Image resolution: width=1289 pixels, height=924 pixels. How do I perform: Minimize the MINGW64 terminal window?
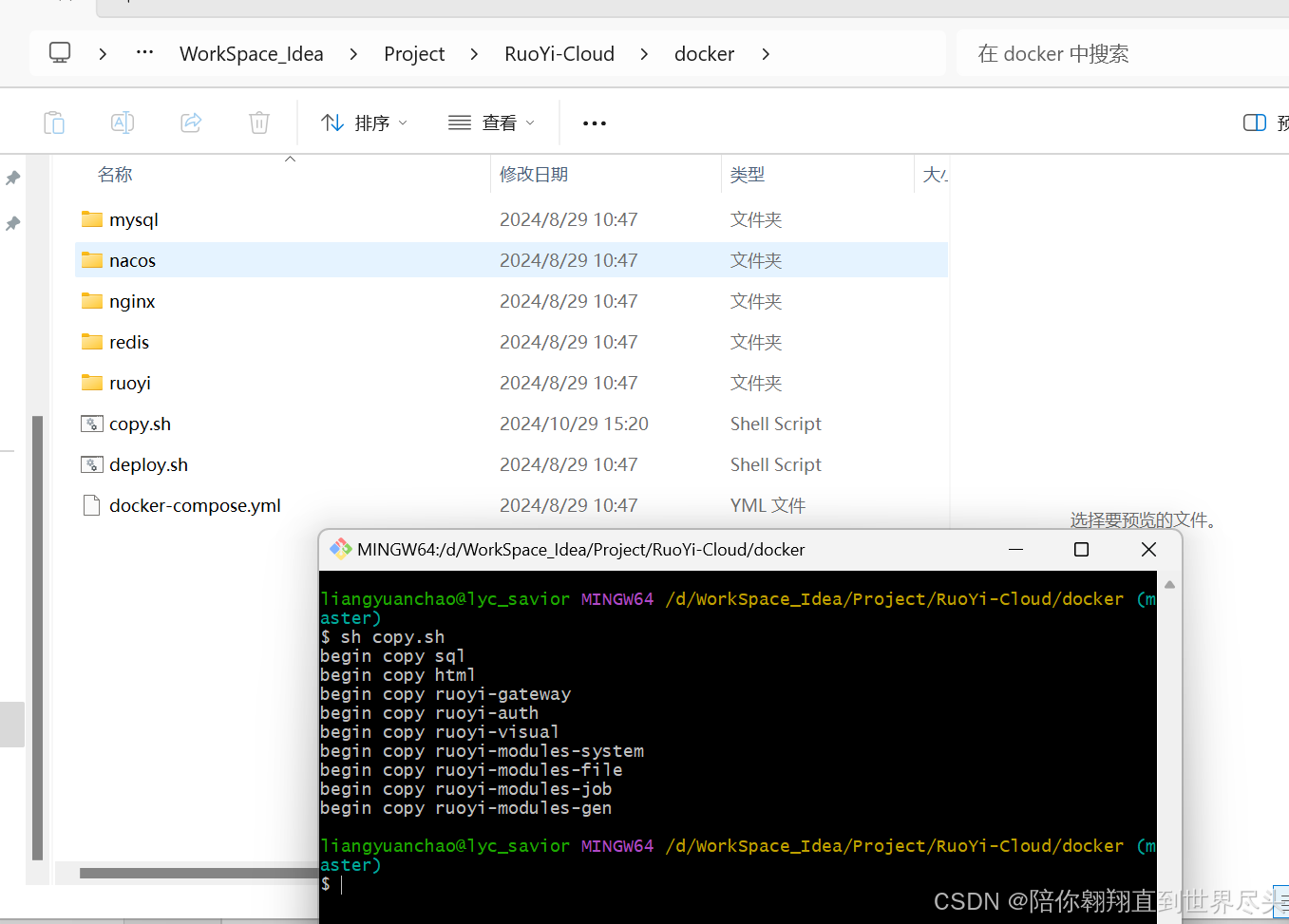pyautogui.click(x=1015, y=550)
